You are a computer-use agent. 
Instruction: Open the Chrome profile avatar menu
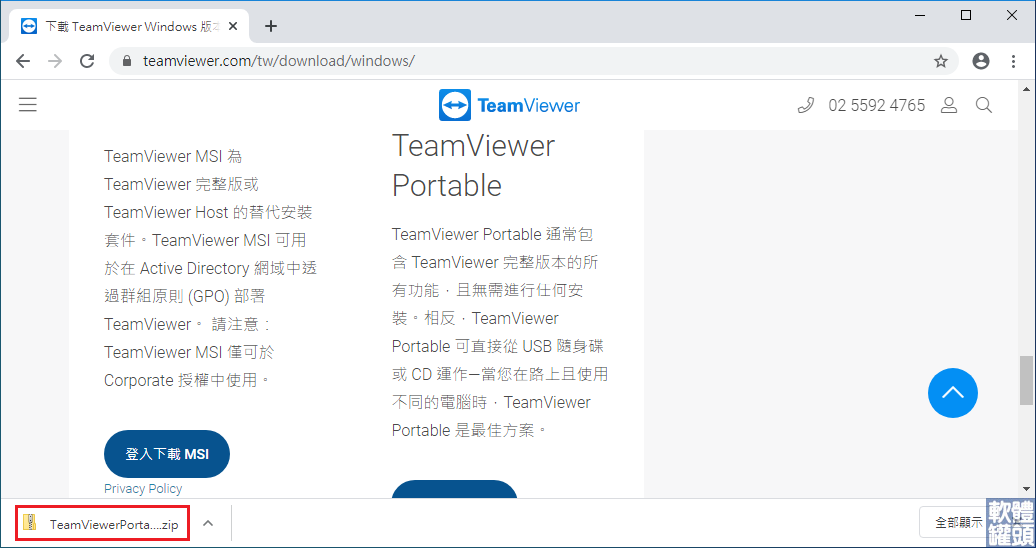pyautogui.click(x=981, y=61)
